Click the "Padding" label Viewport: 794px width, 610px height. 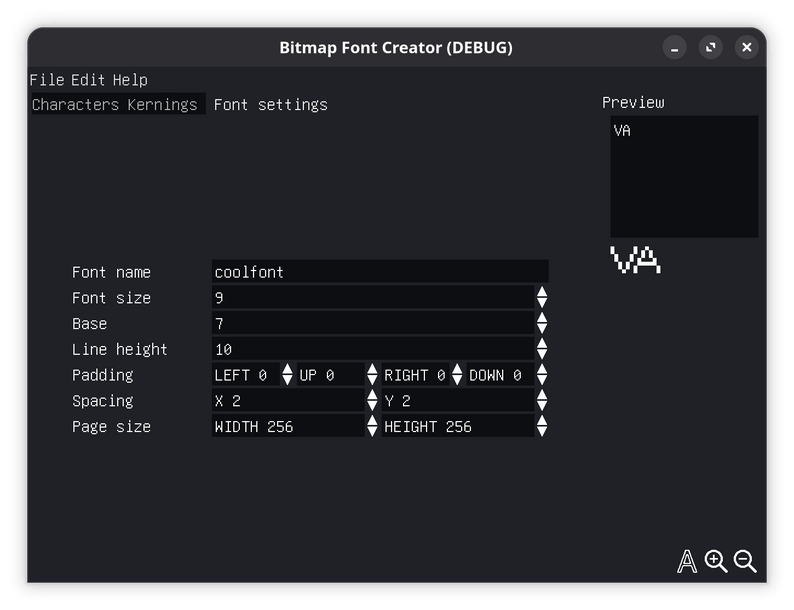tap(102, 376)
